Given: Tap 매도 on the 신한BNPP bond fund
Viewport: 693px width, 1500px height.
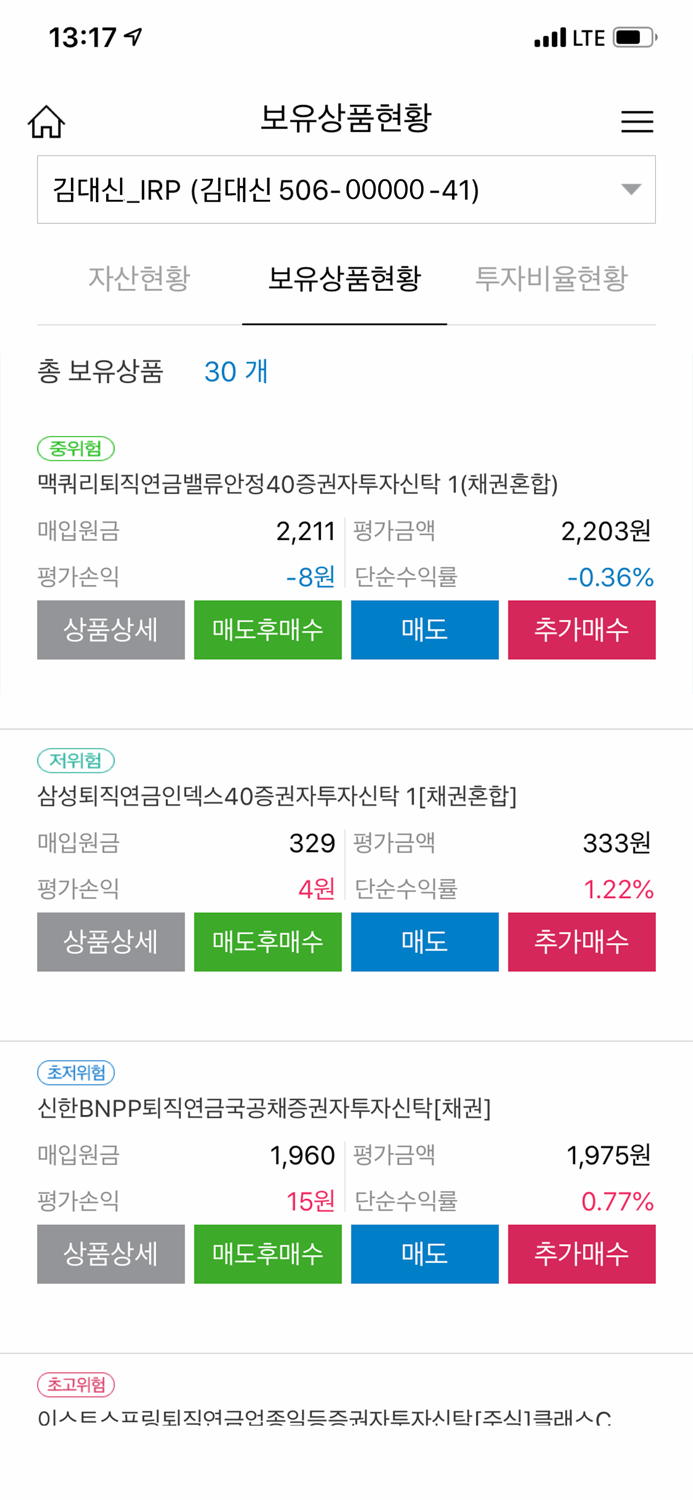Looking at the screenshot, I should tap(424, 1253).
